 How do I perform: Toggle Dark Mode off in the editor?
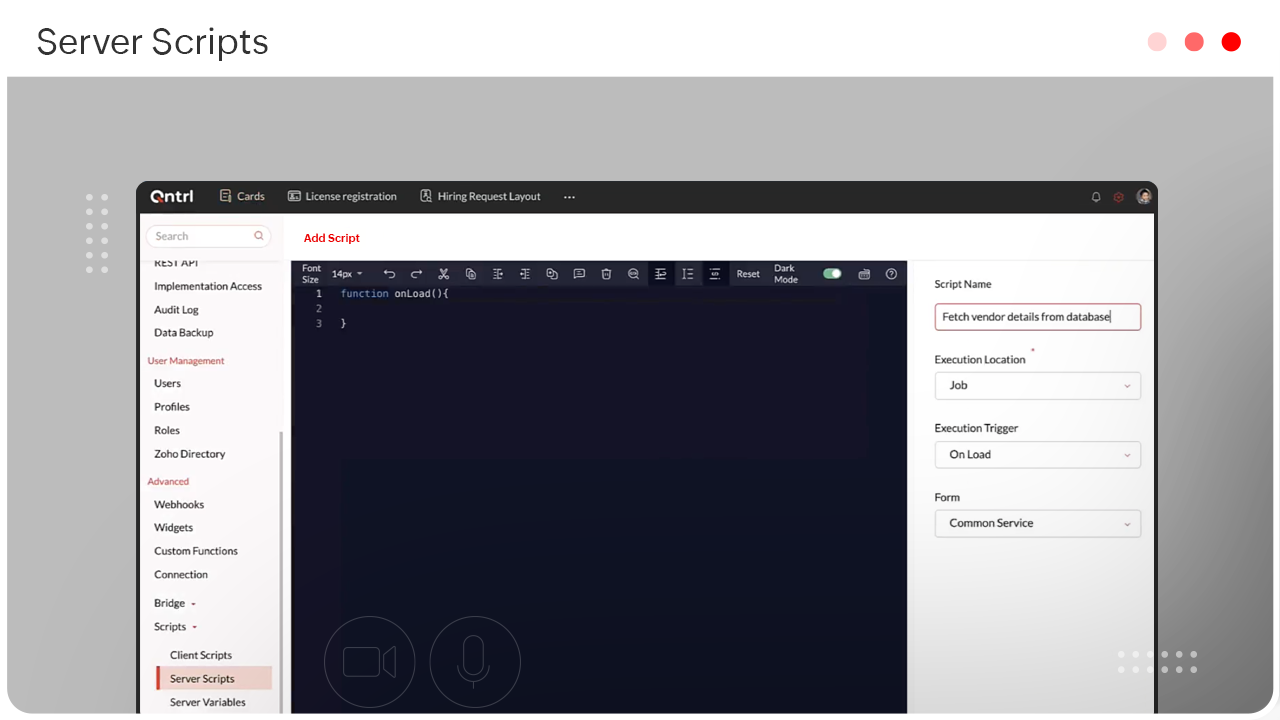click(832, 273)
